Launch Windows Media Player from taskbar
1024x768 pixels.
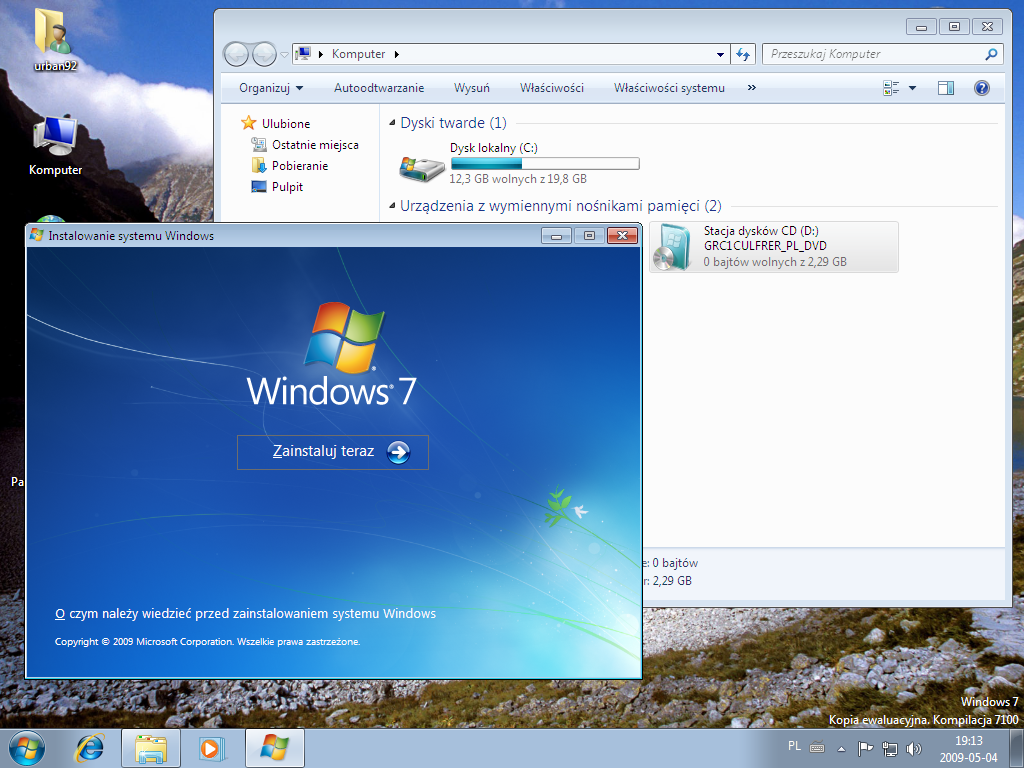pyautogui.click(x=212, y=748)
